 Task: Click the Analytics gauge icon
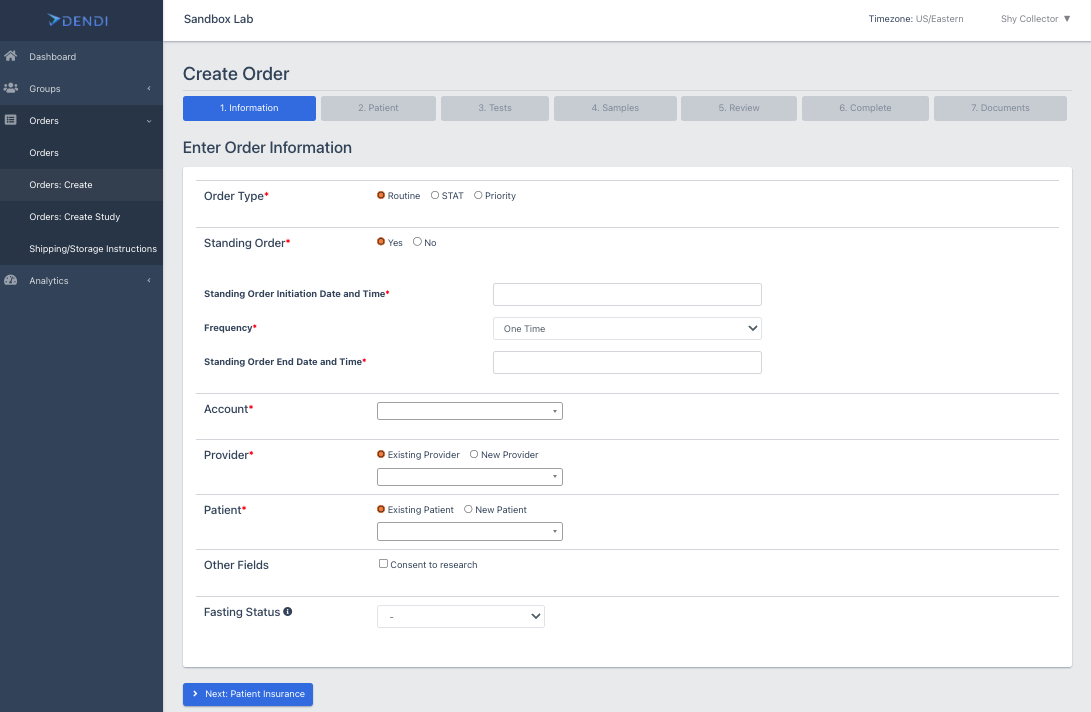10,280
